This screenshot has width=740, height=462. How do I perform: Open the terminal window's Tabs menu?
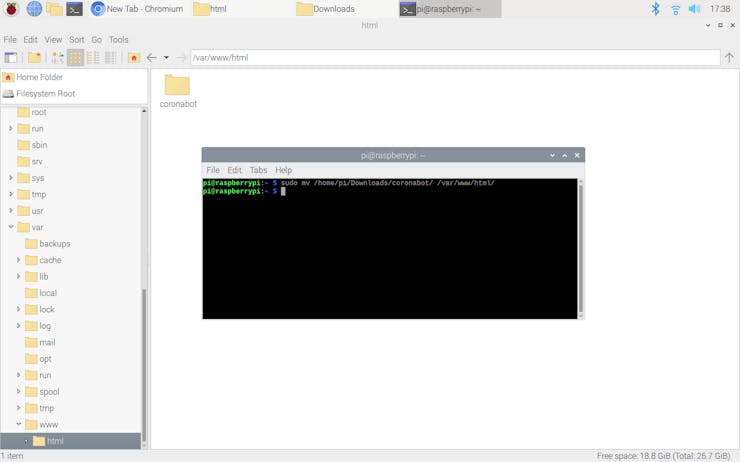(x=258, y=170)
